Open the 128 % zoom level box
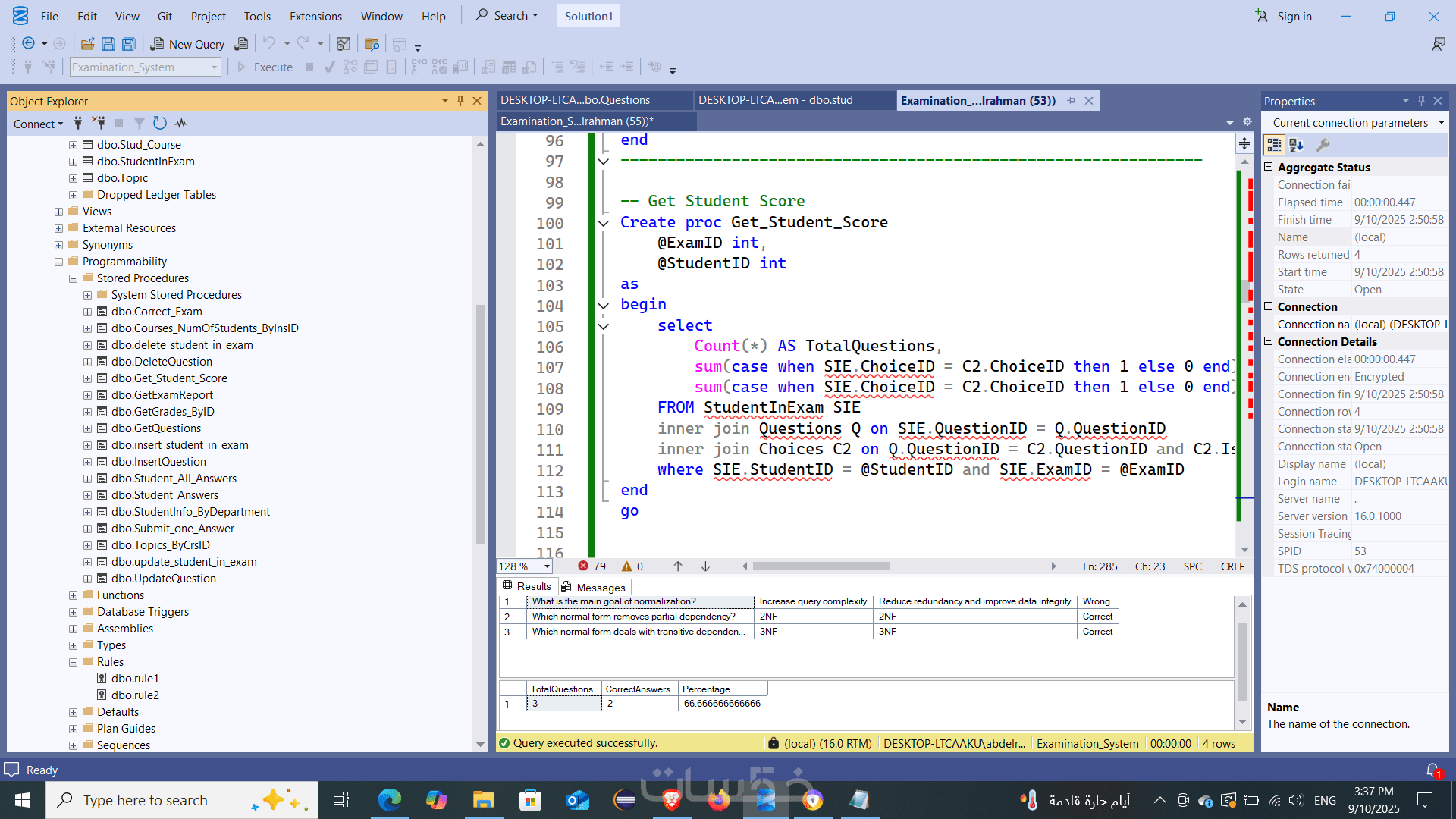 (x=524, y=566)
